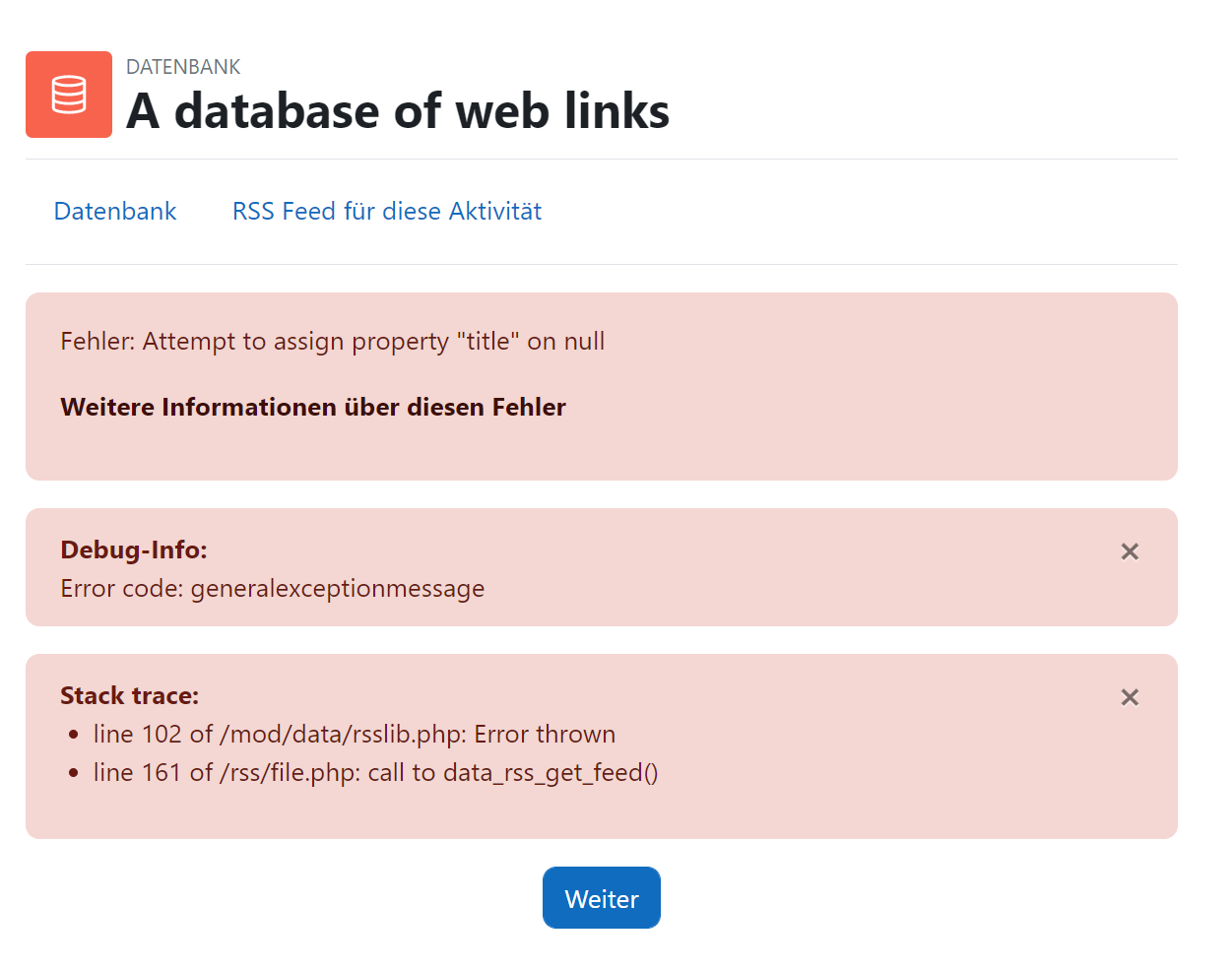Click the data_rss_get_feed() function name
The image size is (1232, 970).
(551, 773)
